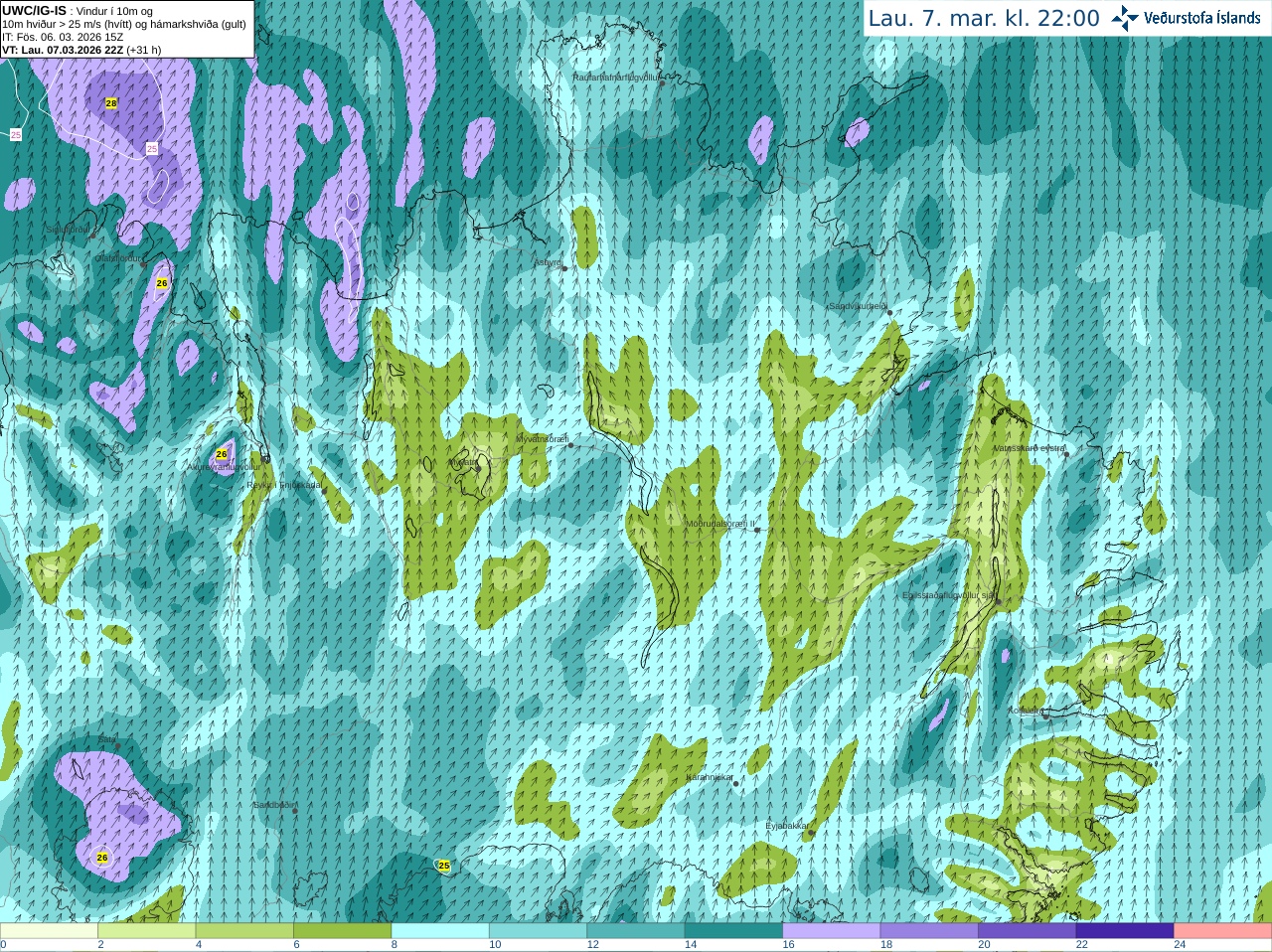Select the Mývatnsöræfi station label
Screen dimensions: 1272x952
point(542,438)
